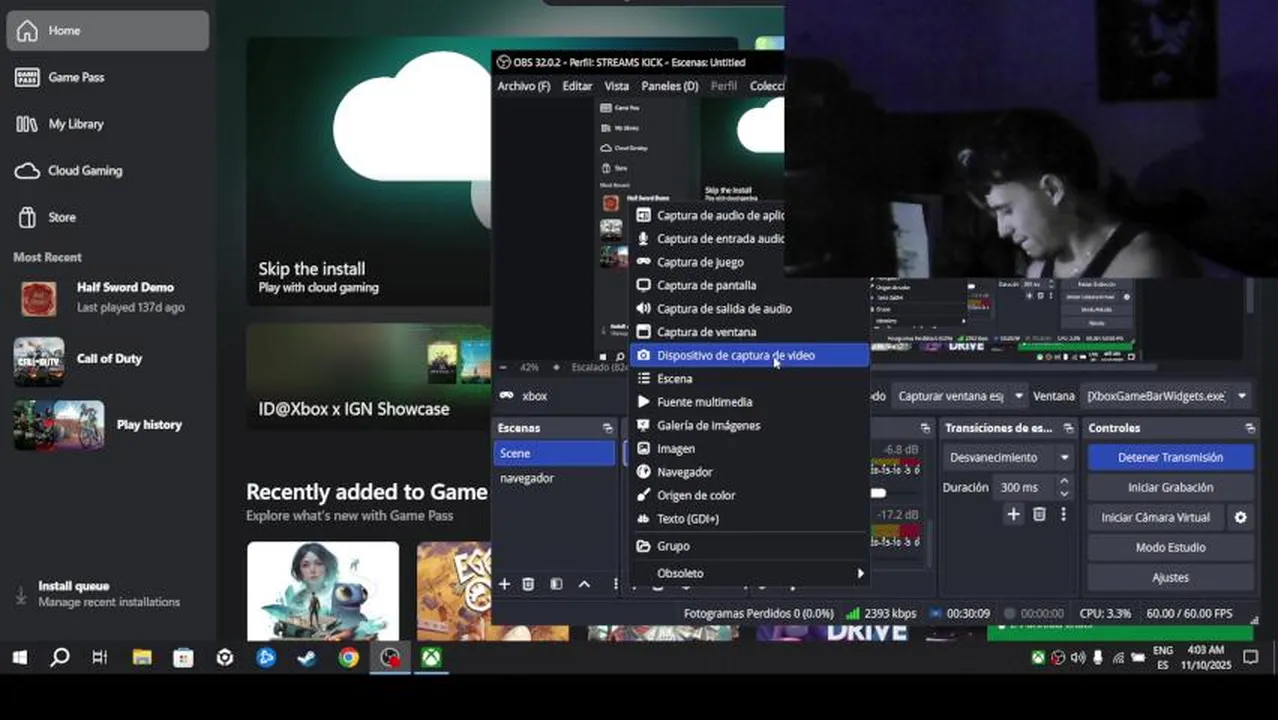Open the Paneles (D) menu

coord(670,86)
